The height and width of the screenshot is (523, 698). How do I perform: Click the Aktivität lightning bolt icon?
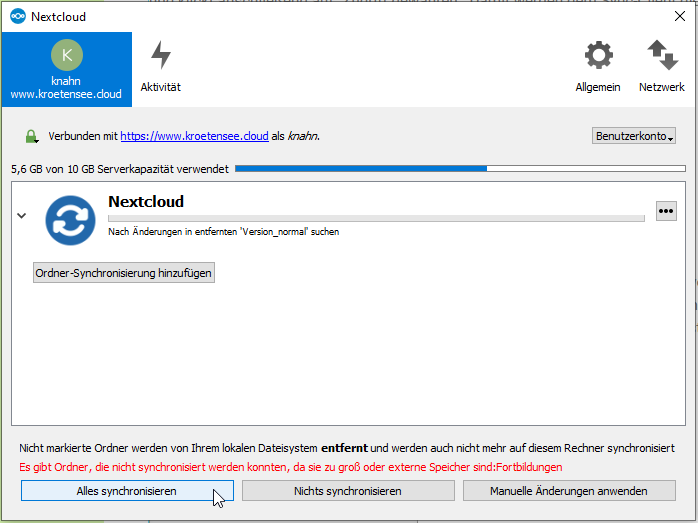tap(161, 55)
